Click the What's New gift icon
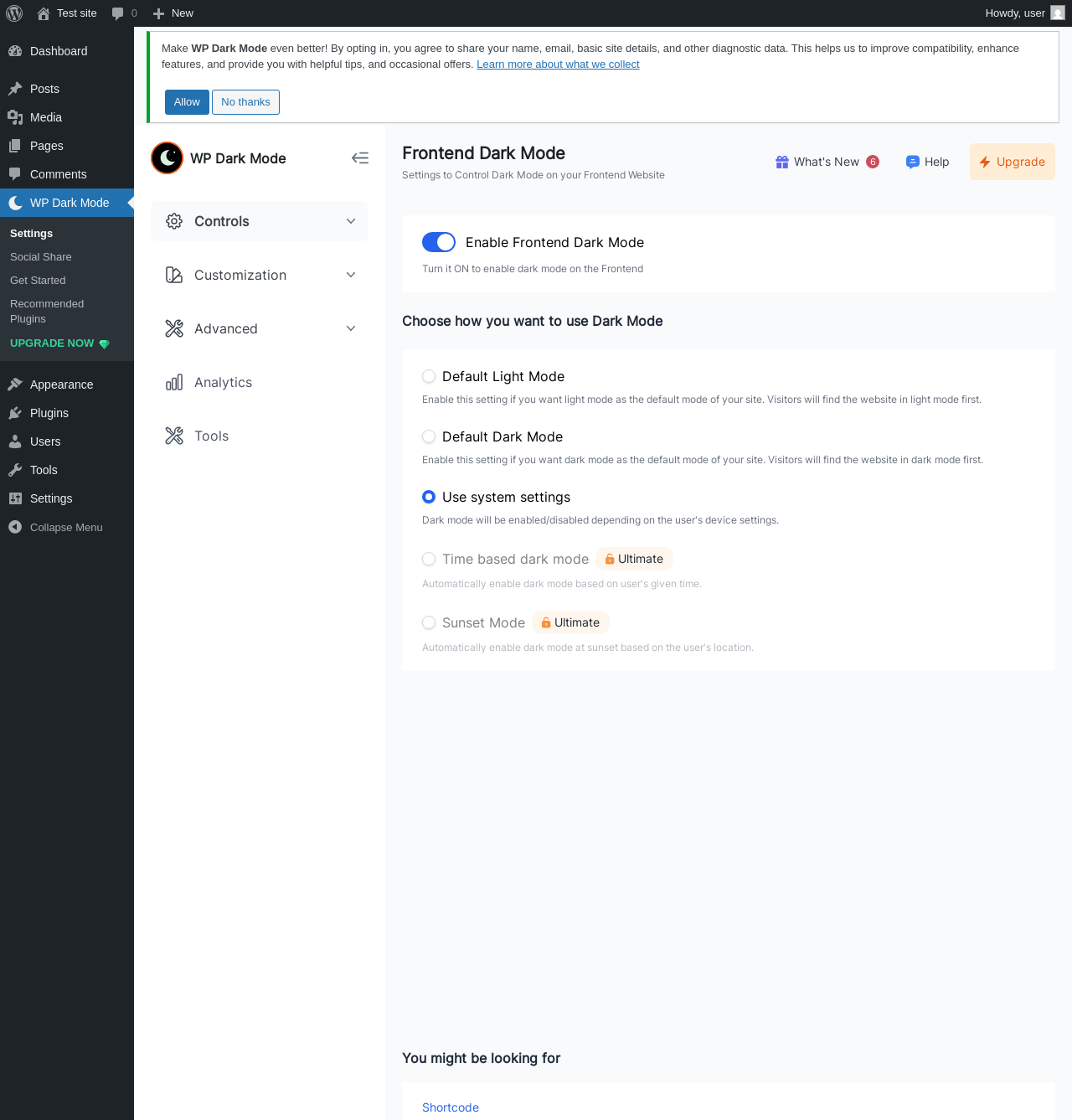Viewport: 1072px width, 1120px height. click(x=782, y=162)
